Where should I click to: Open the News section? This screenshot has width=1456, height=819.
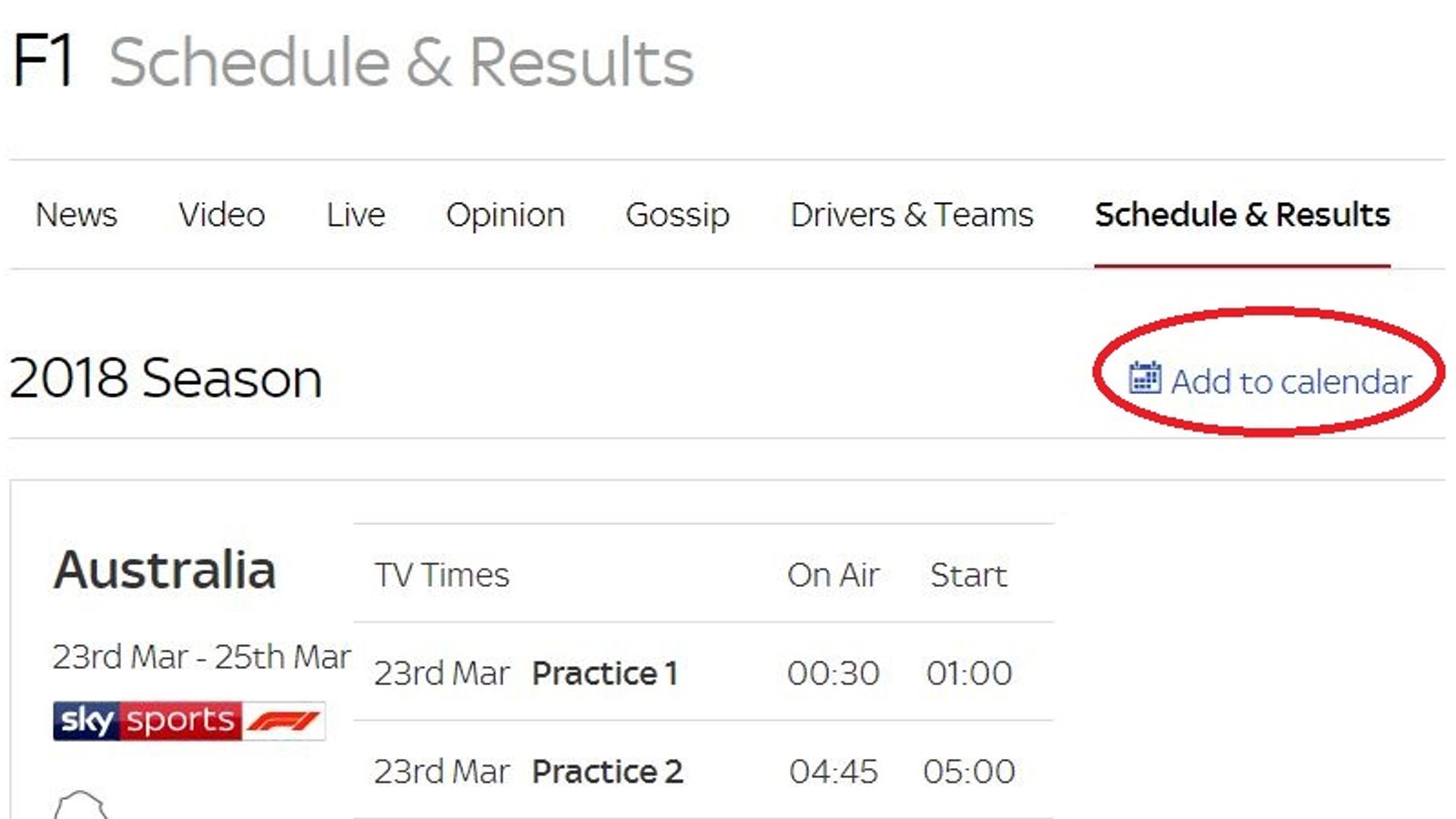pyautogui.click(x=75, y=216)
